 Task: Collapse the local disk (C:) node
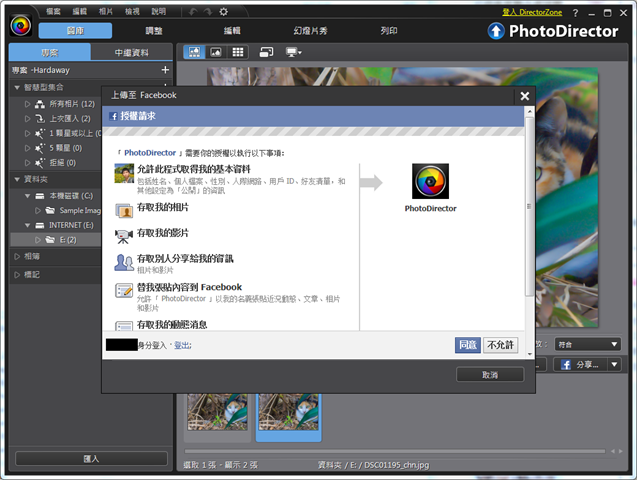[28, 196]
